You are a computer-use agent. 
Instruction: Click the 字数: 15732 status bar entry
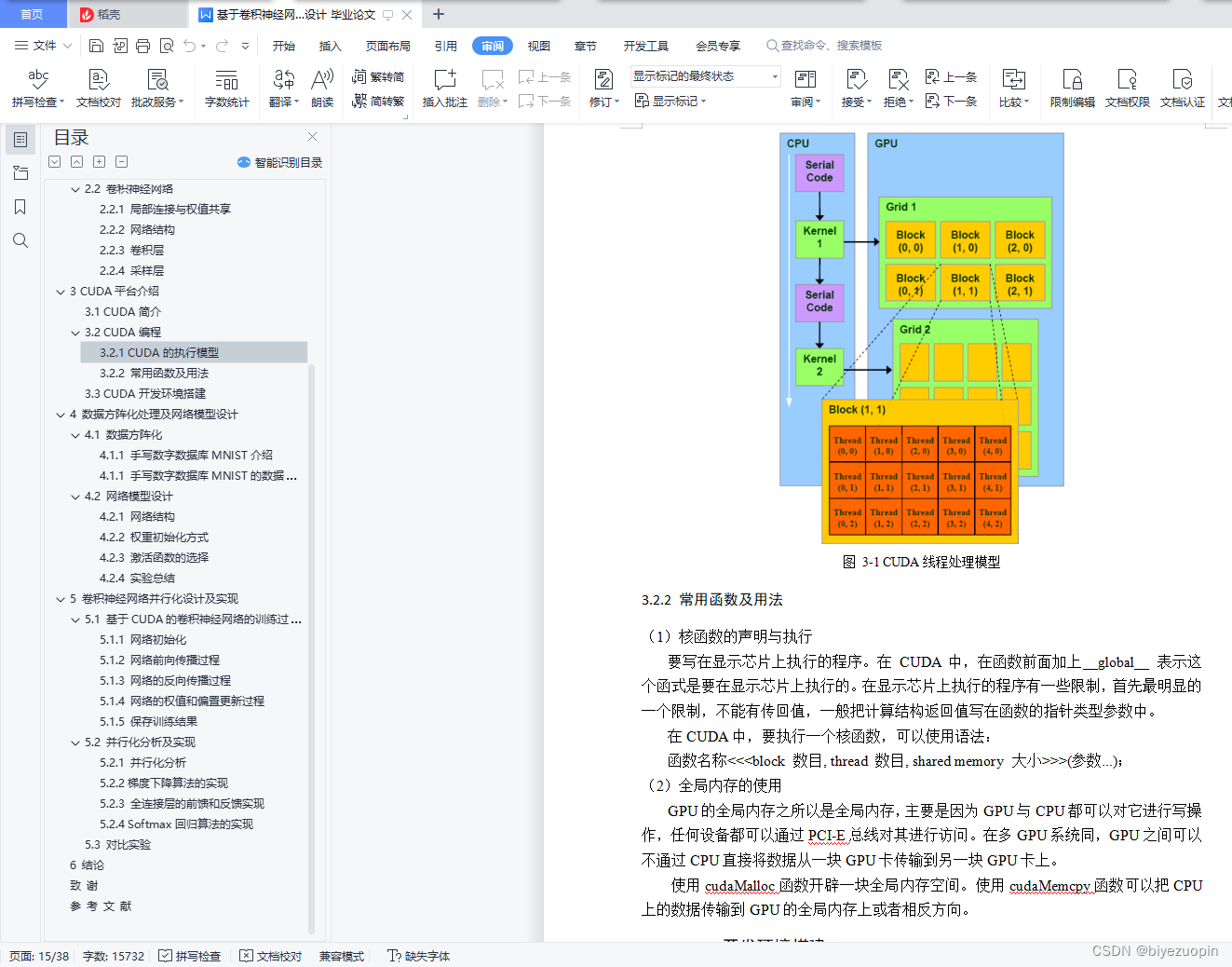coord(114,956)
